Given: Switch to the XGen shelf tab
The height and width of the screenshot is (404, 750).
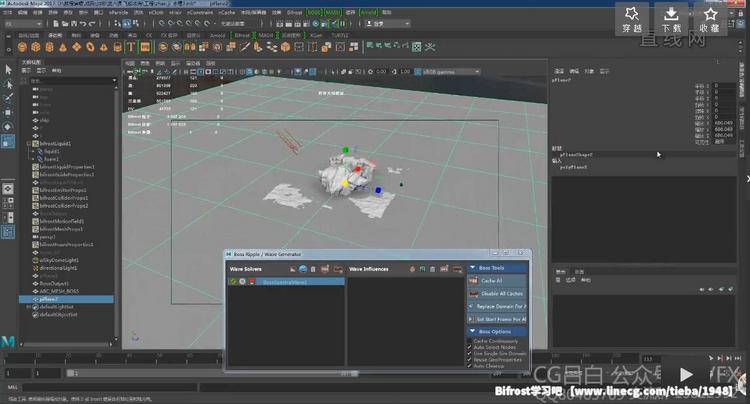Looking at the screenshot, I should (316, 35).
